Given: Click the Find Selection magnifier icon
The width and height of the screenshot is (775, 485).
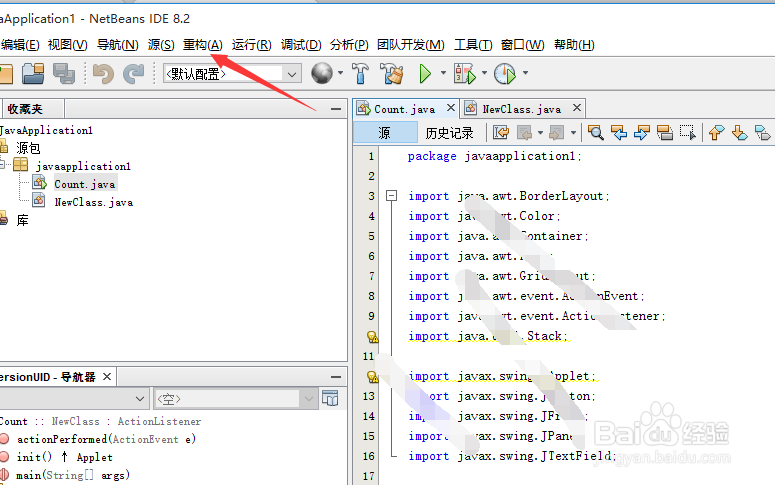Looking at the screenshot, I should [596, 132].
